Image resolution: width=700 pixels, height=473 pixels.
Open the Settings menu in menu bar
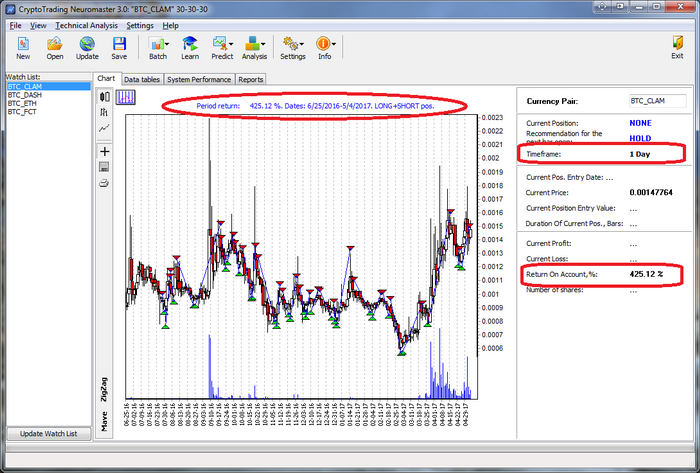point(140,25)
